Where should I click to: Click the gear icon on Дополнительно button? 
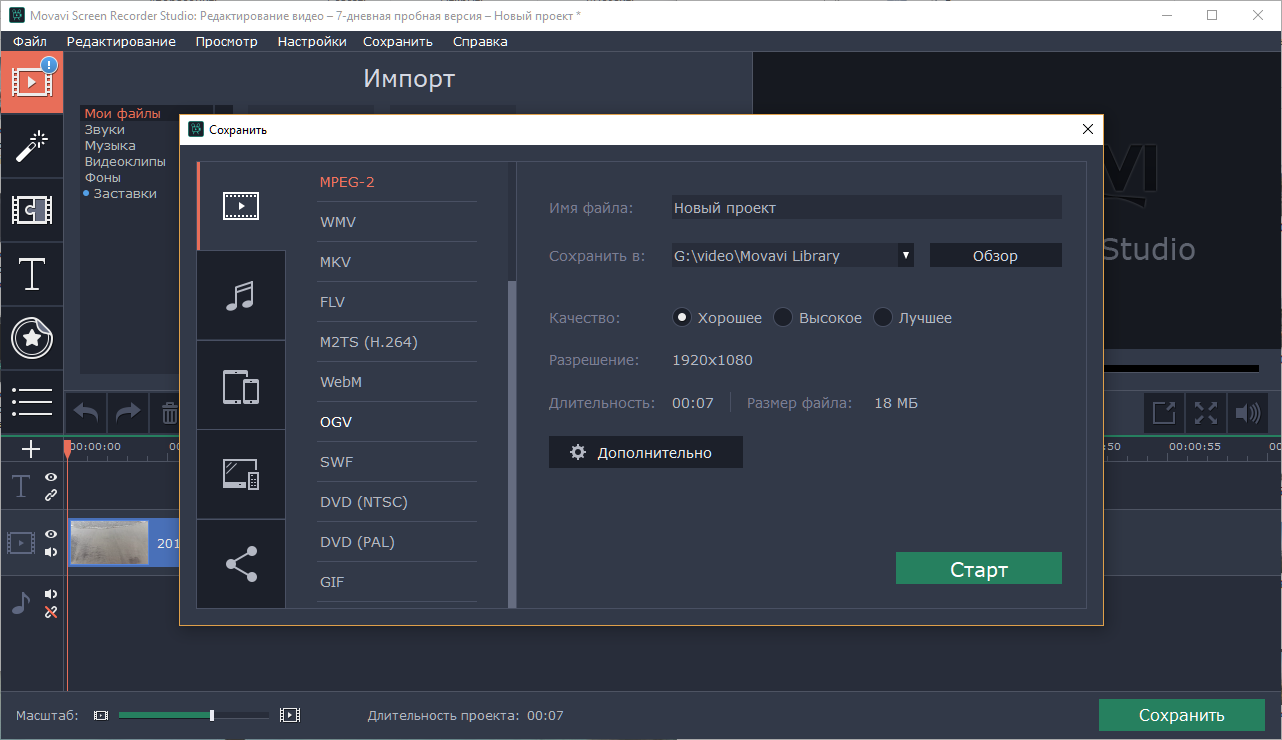tap(578, 452)
